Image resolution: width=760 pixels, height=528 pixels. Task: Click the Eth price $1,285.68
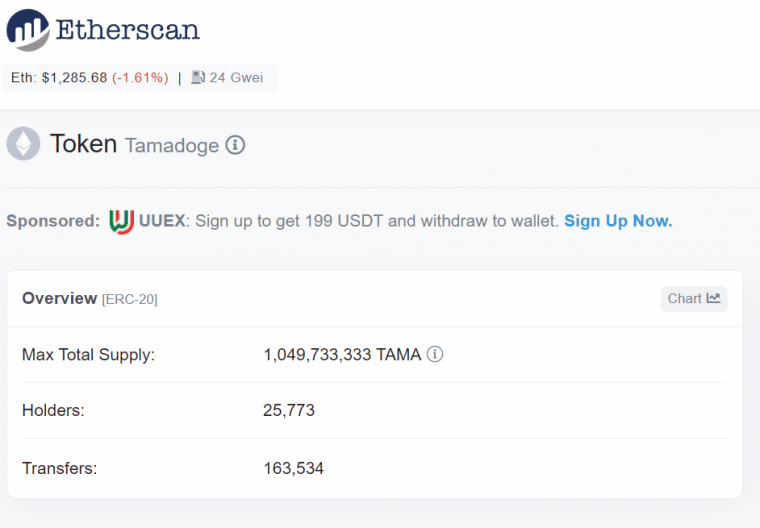click(x=74, y=78)
